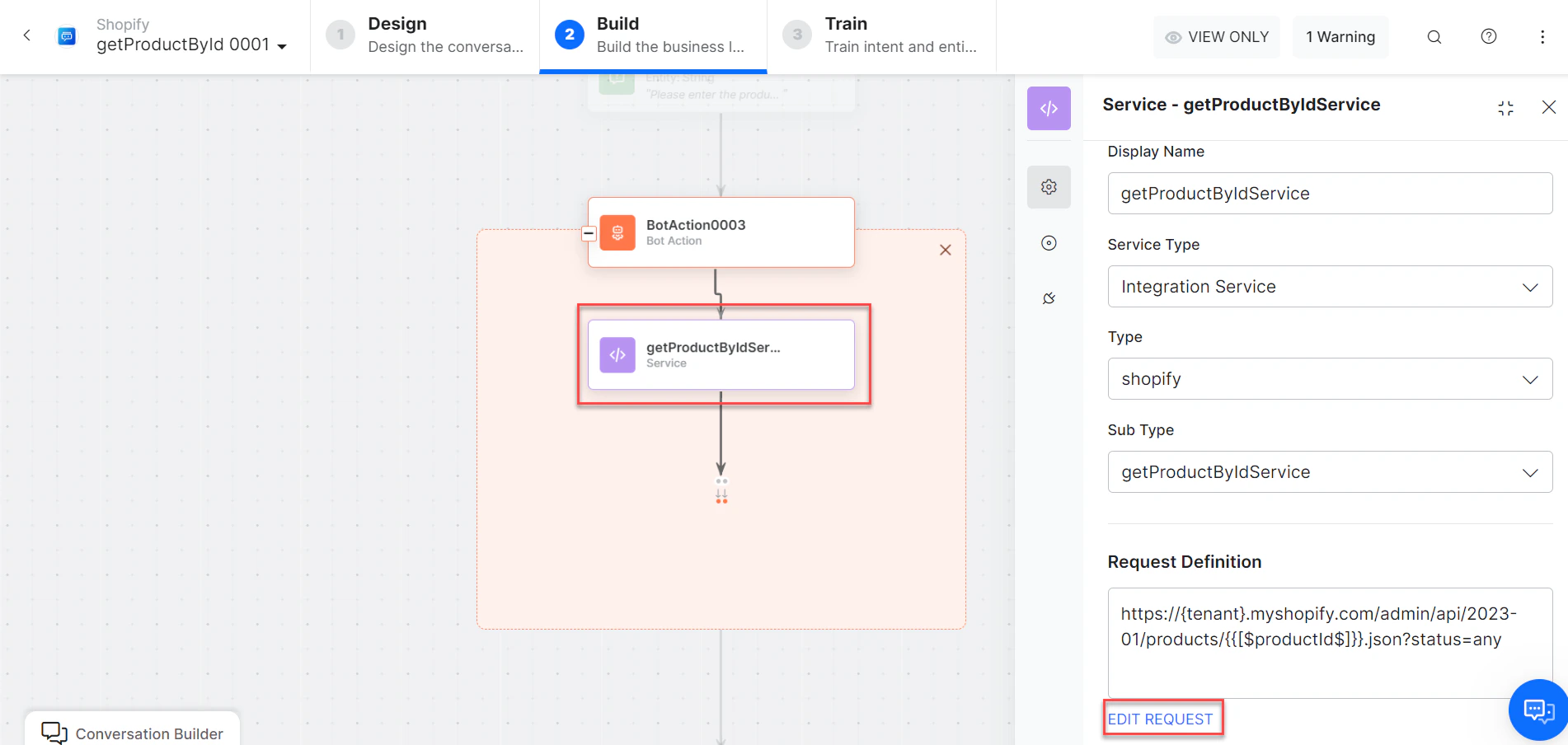Collapse the BotAction0003 group with the minus control

click(x=589, y=233)
